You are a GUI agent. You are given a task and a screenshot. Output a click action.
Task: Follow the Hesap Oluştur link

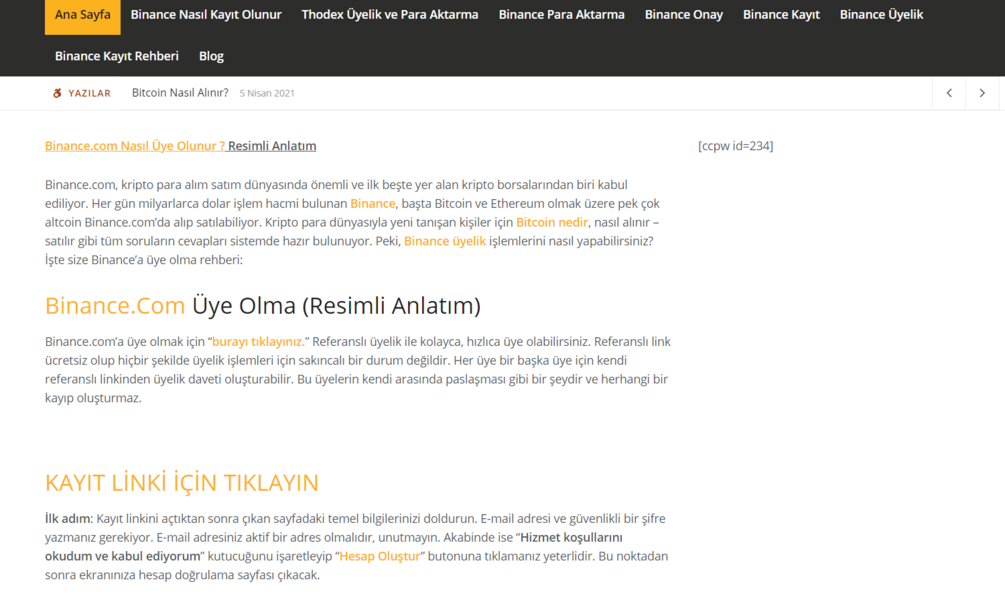click(x=379, y=556)
